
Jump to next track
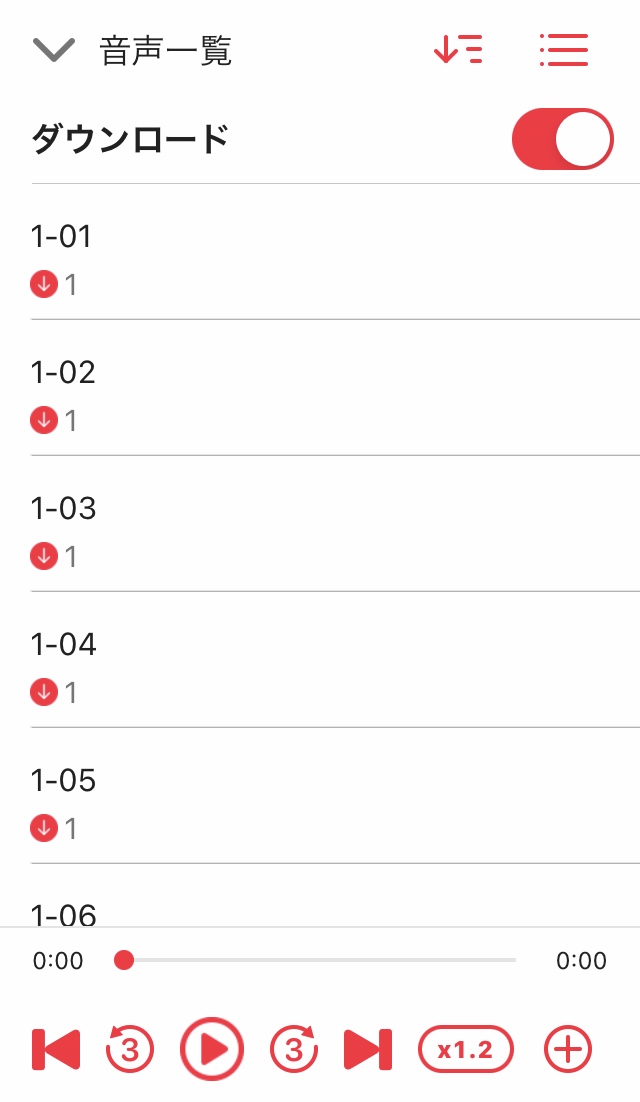click(x=368, y=1049)
